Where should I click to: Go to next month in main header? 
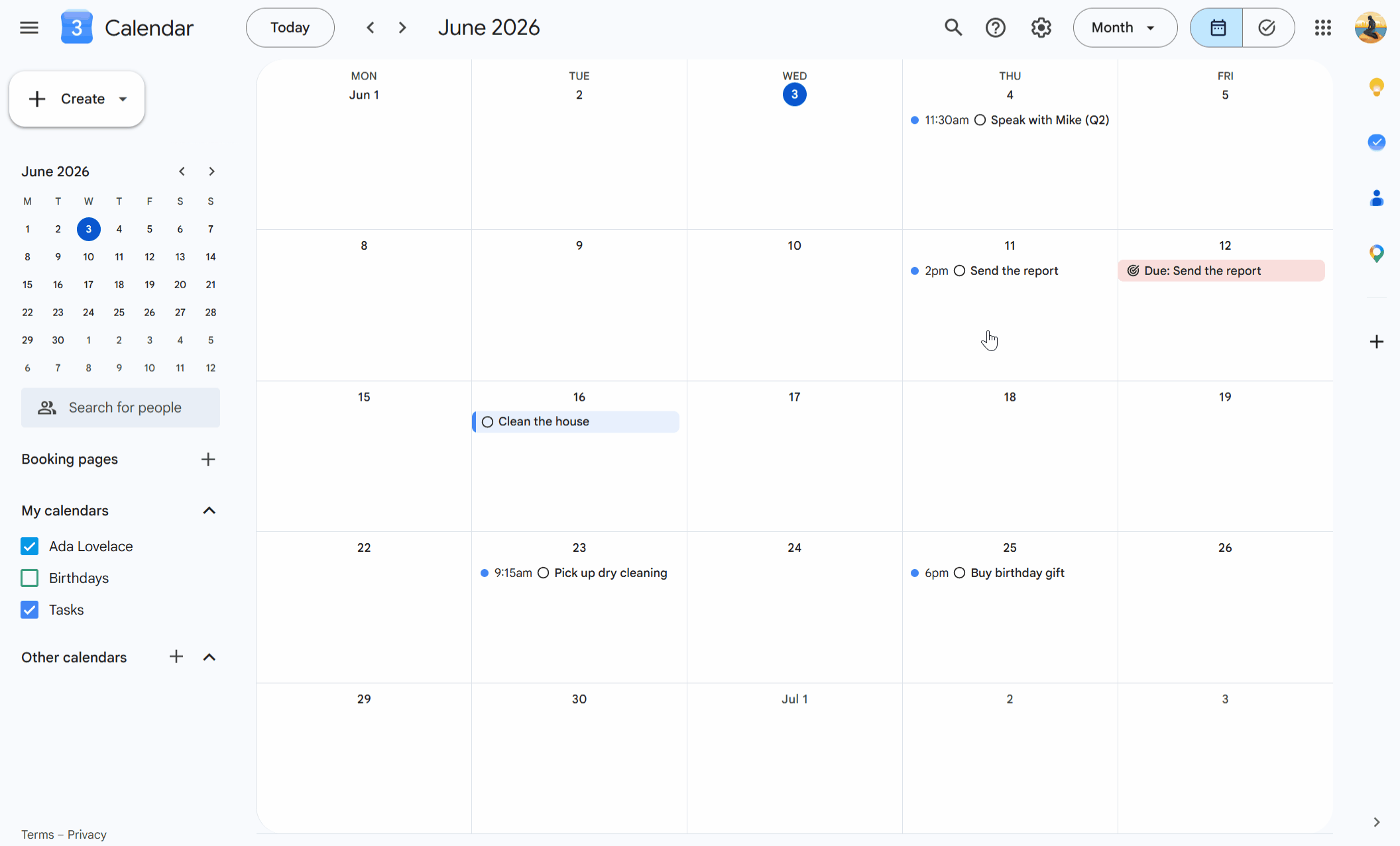click(402, 28)
